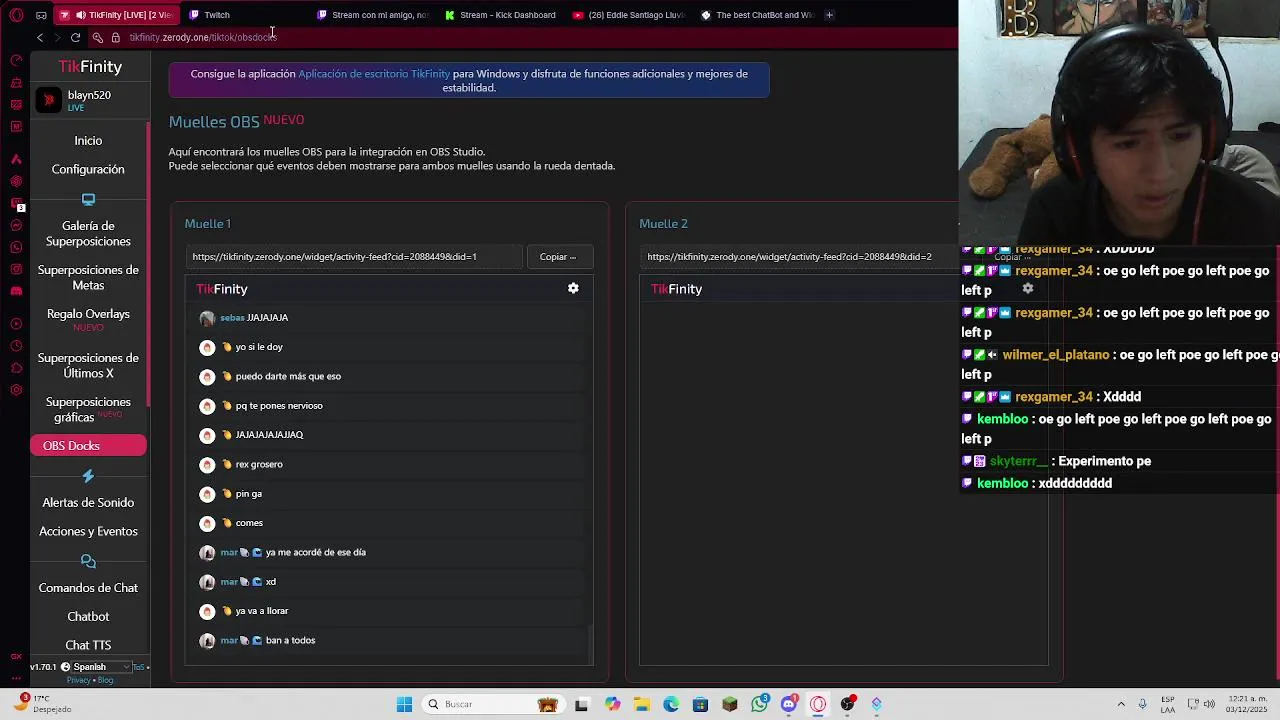Click Muelle 1 widget URL field
Viewport: 1280px width, 720px height.
point(354,257)
